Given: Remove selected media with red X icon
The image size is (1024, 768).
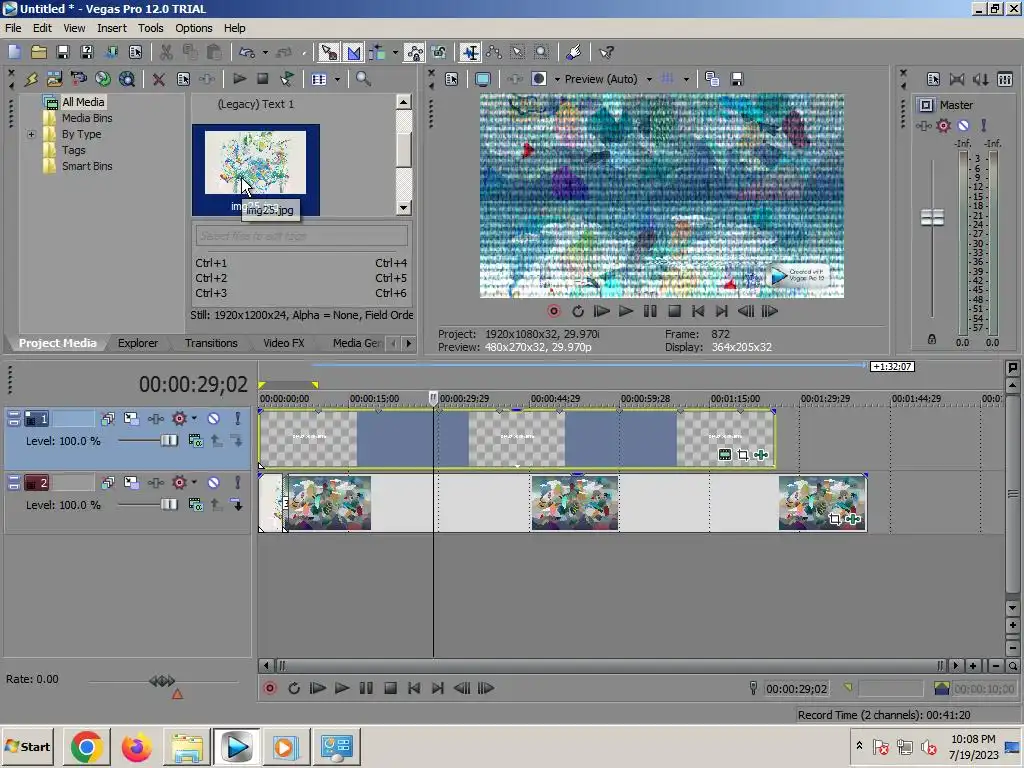Looking at the screenshot, I should click(159, 79).
